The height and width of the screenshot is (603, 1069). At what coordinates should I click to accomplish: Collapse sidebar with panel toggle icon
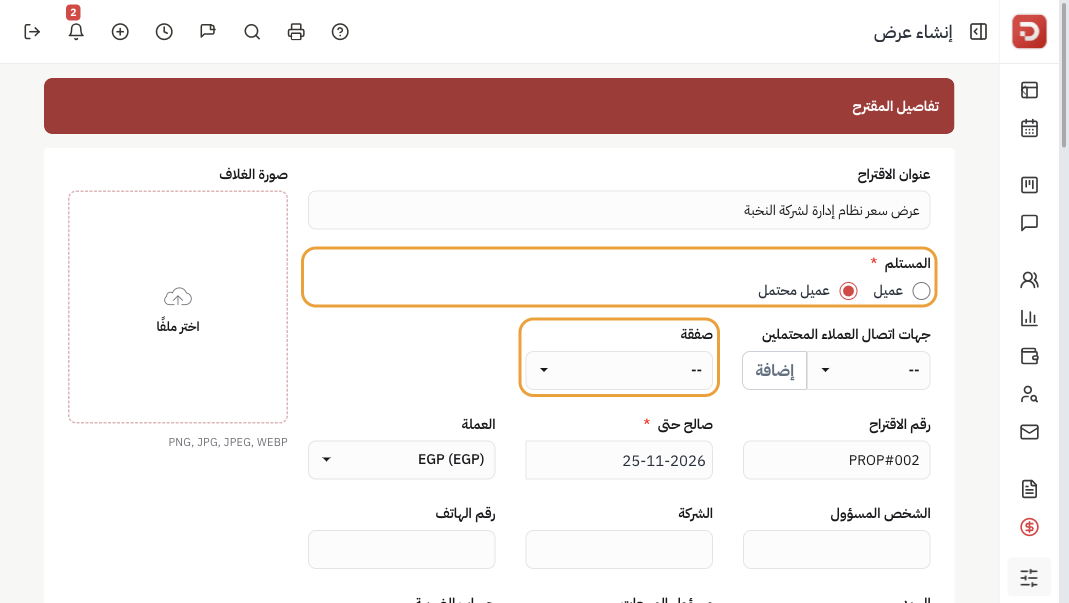coord(978,32)
